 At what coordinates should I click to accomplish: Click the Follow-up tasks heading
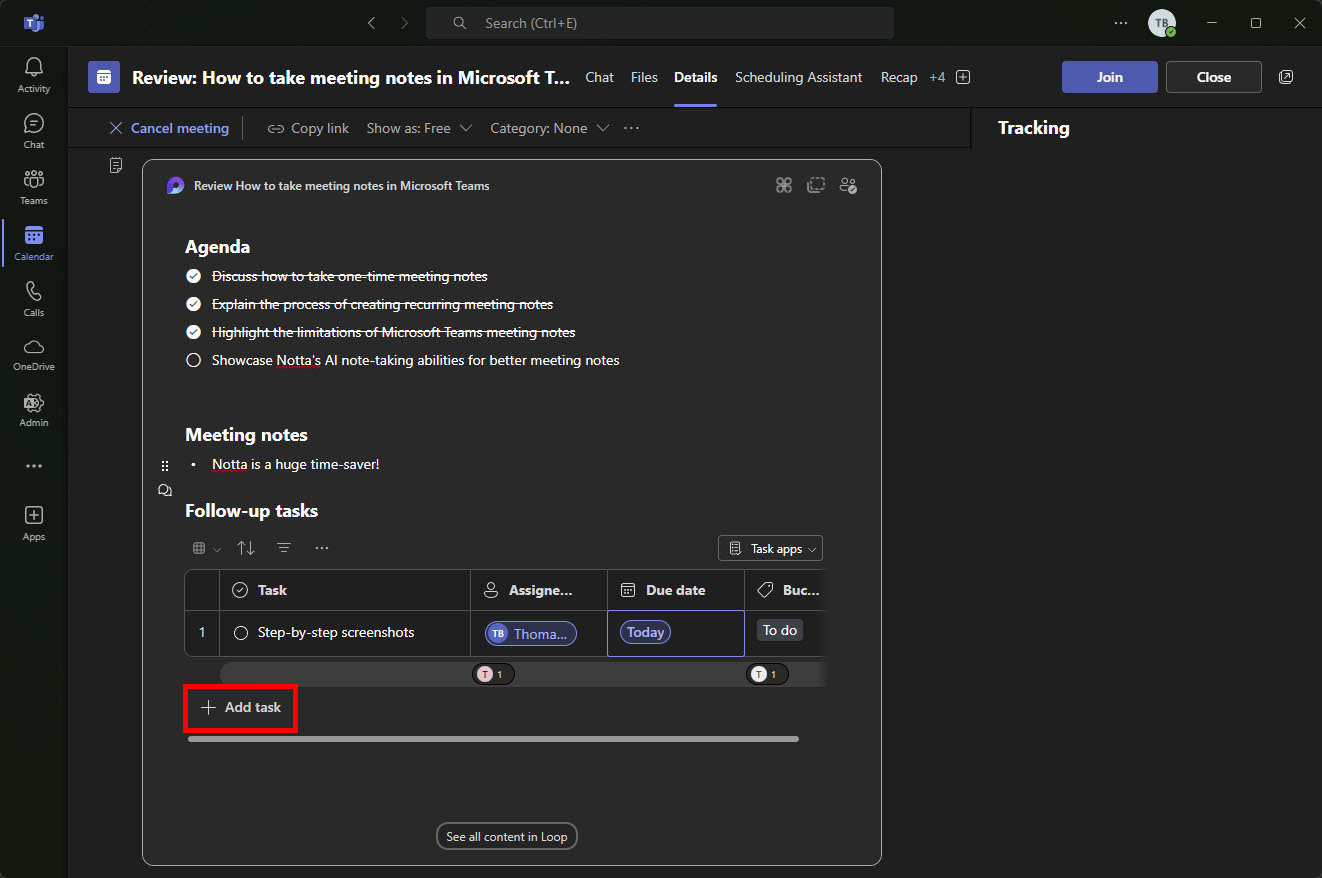[251, 511]
